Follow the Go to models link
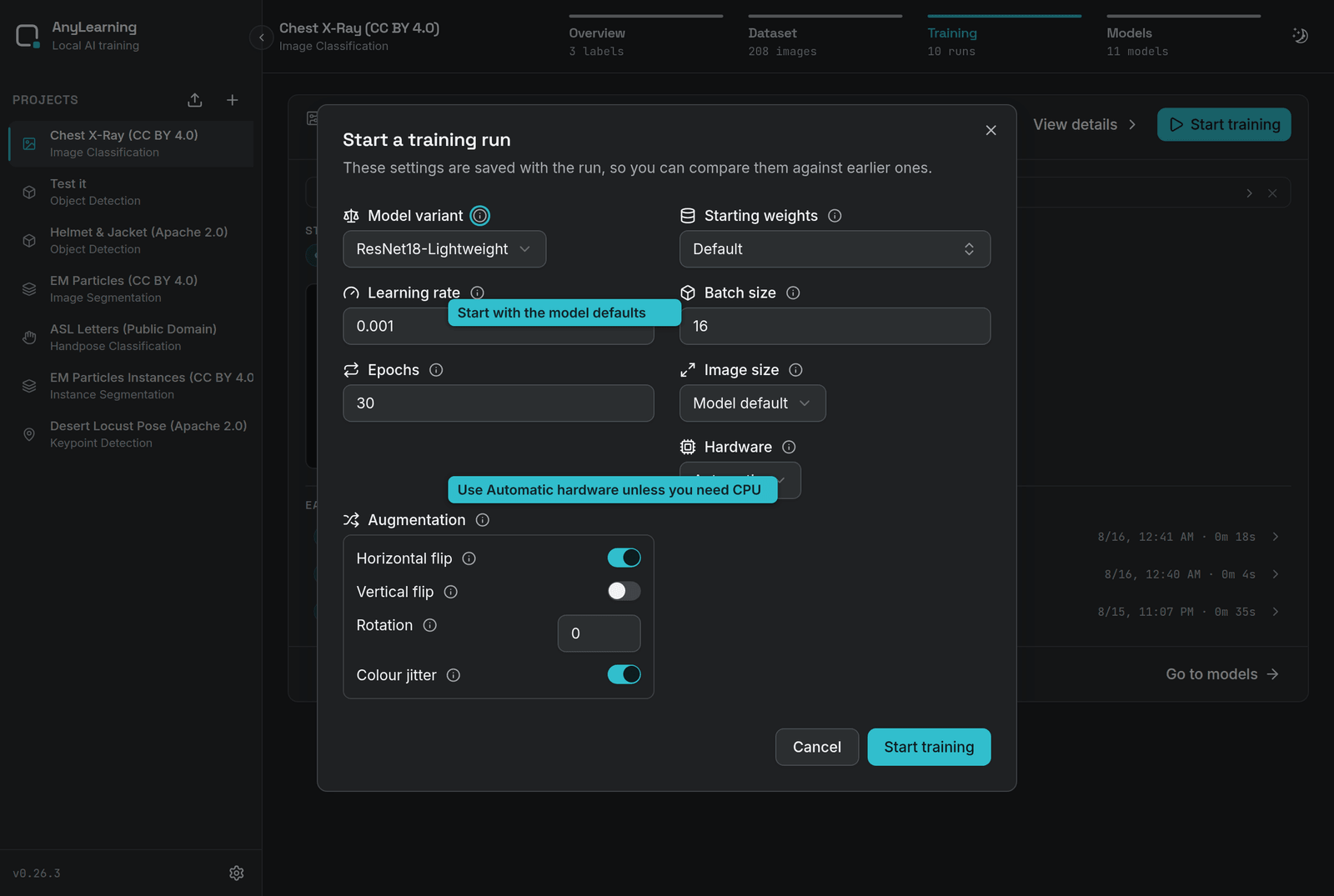The width and height of the screenshot is (1334, 896). 1221,674
